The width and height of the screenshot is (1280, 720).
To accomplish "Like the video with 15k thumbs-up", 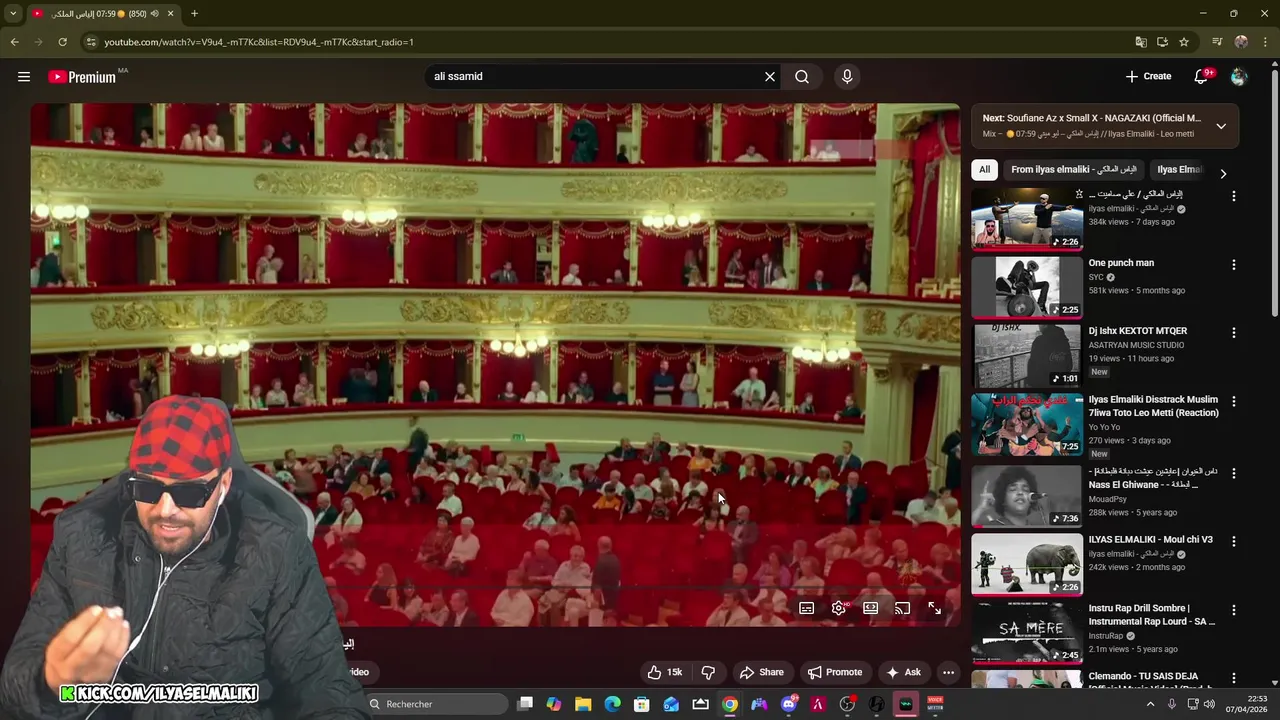I will pos(664,672).
